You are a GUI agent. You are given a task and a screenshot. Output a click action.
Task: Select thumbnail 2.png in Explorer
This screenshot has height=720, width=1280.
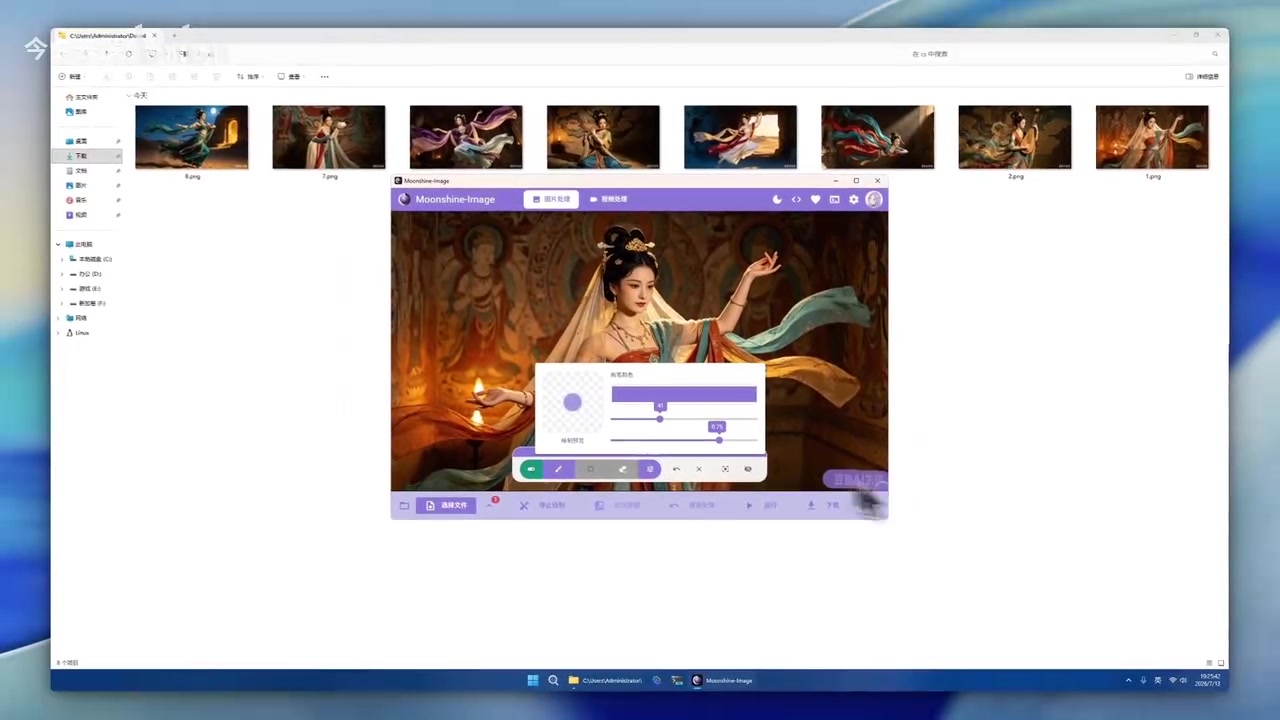point(1015,138)
